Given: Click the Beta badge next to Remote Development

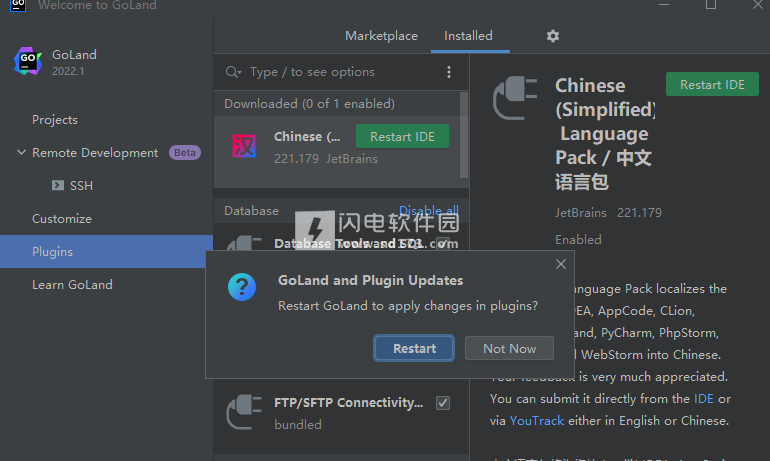Looking at the screenshot, I should [185, 153].
